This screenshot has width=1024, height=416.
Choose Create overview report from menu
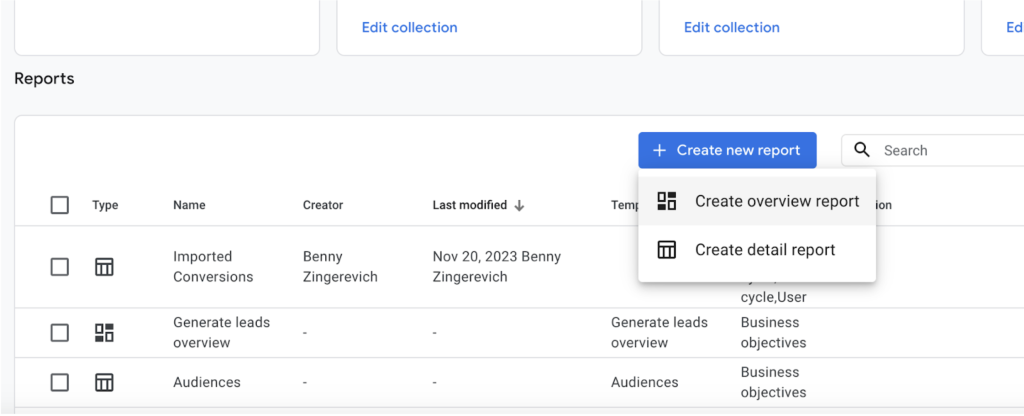coord(776,201)
